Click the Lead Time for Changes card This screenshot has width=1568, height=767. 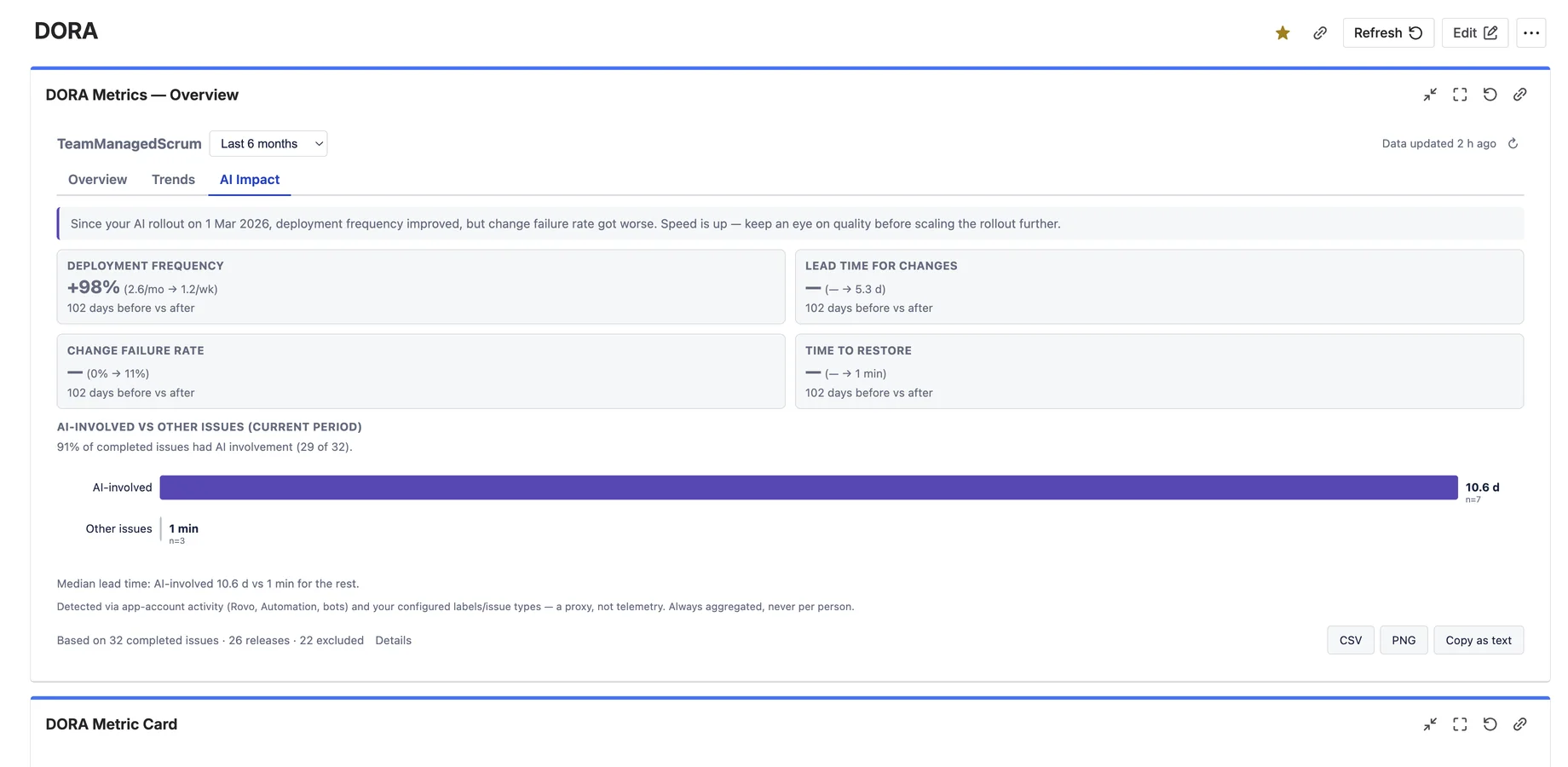[1159, 286]
